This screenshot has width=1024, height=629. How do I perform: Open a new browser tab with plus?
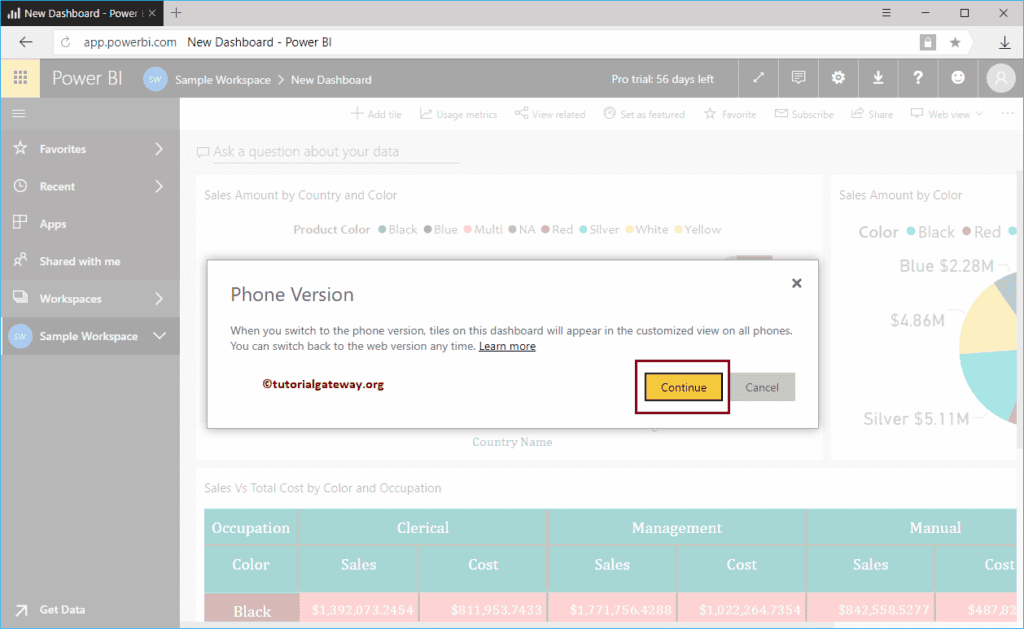coord(176,12)
